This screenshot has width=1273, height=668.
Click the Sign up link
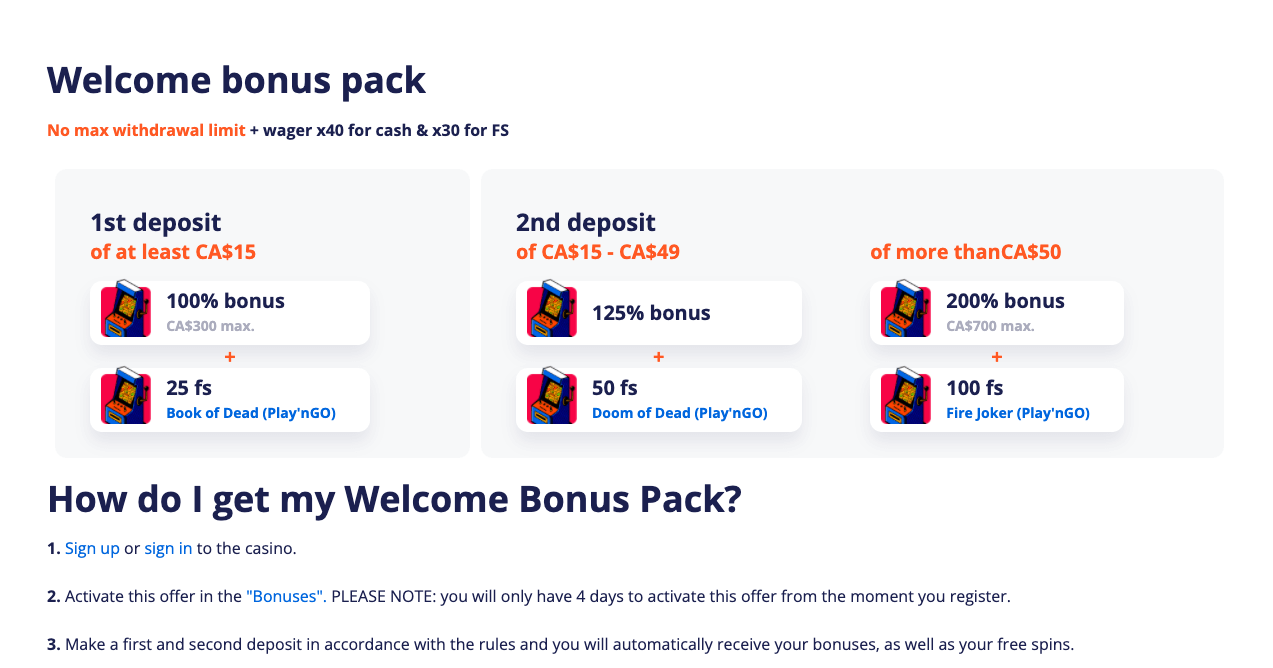pyautogui.click(x=92, y=548)
